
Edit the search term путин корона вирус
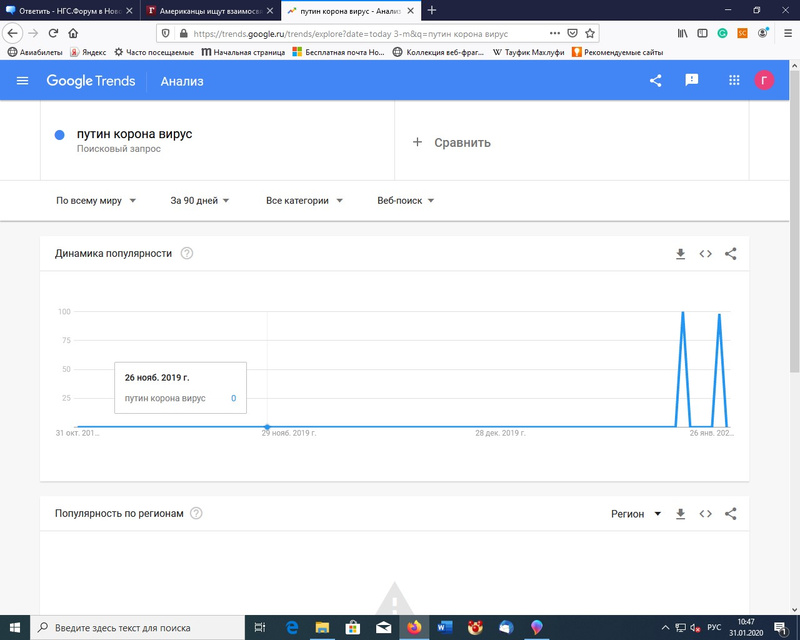pos(134,134)
